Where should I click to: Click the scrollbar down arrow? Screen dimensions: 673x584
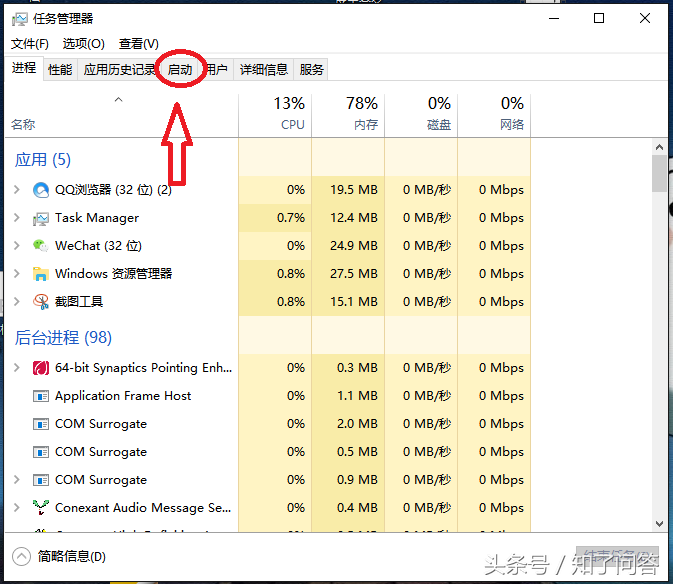[x=659, y=524]
